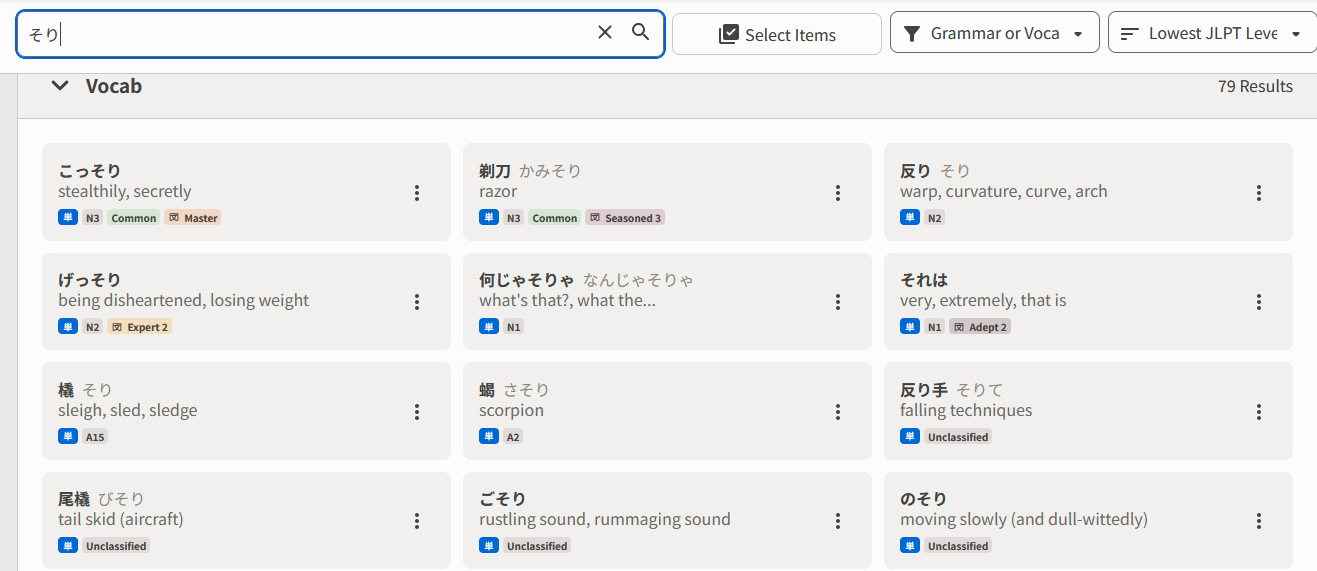The width and height of the screenshot is (1317, 571).
Task: Click 'scorpion' definition text
Action: tap(512, 410)
